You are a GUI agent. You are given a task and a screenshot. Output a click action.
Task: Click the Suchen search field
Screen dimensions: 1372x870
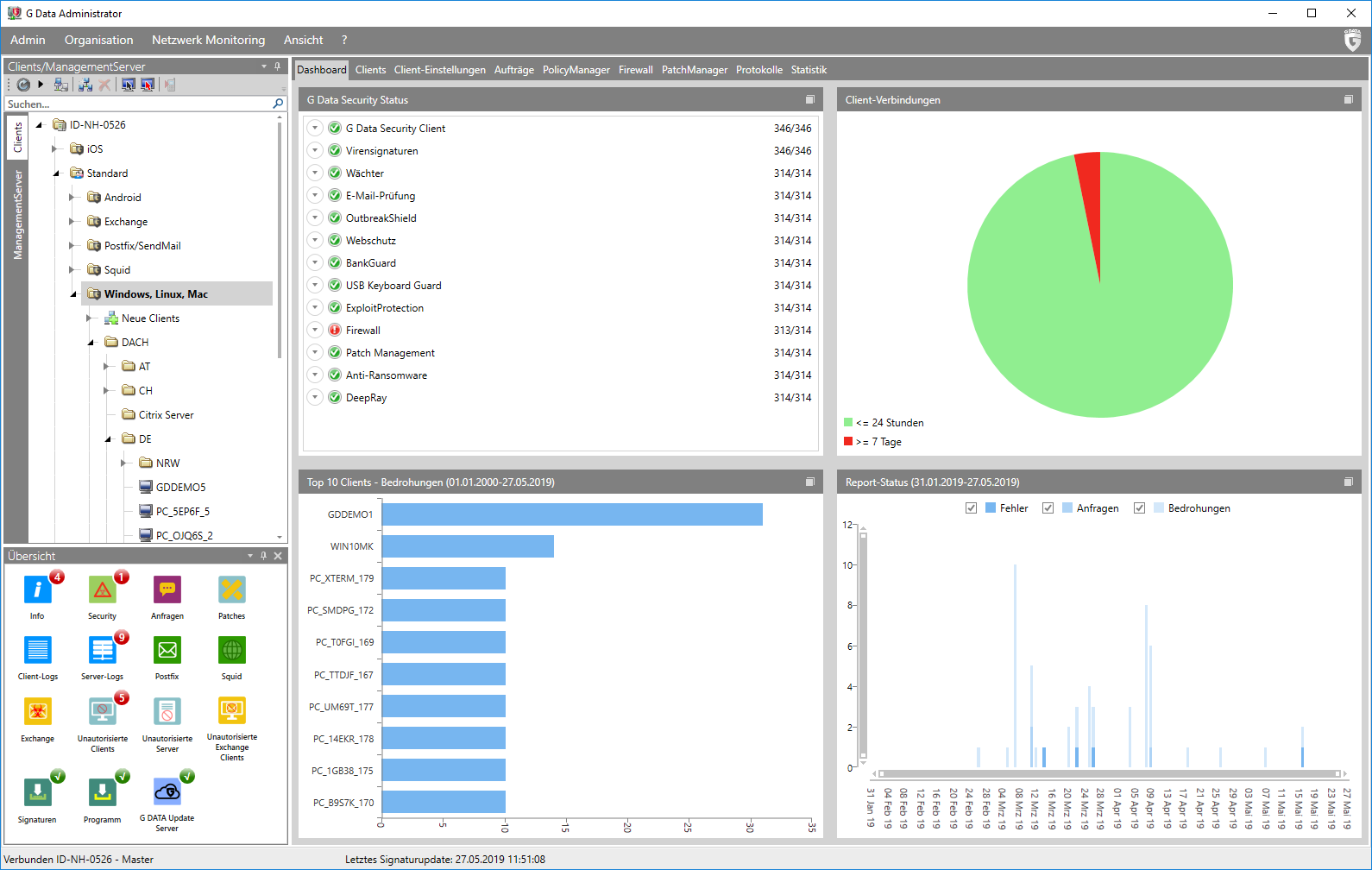(x=138, y=104)
